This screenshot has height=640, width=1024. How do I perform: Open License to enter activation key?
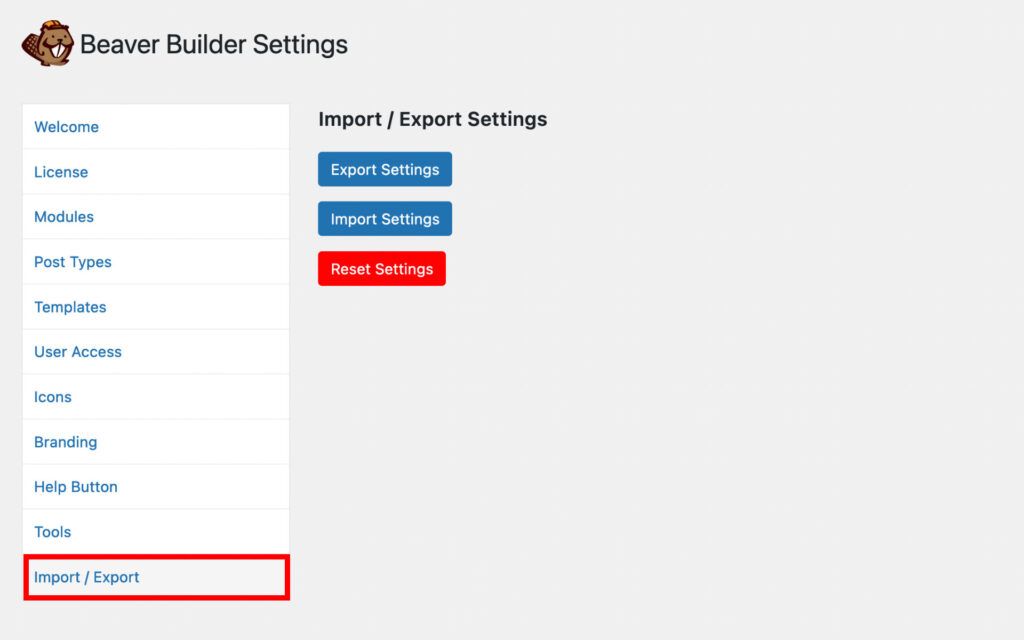click(x=61, y=171)
